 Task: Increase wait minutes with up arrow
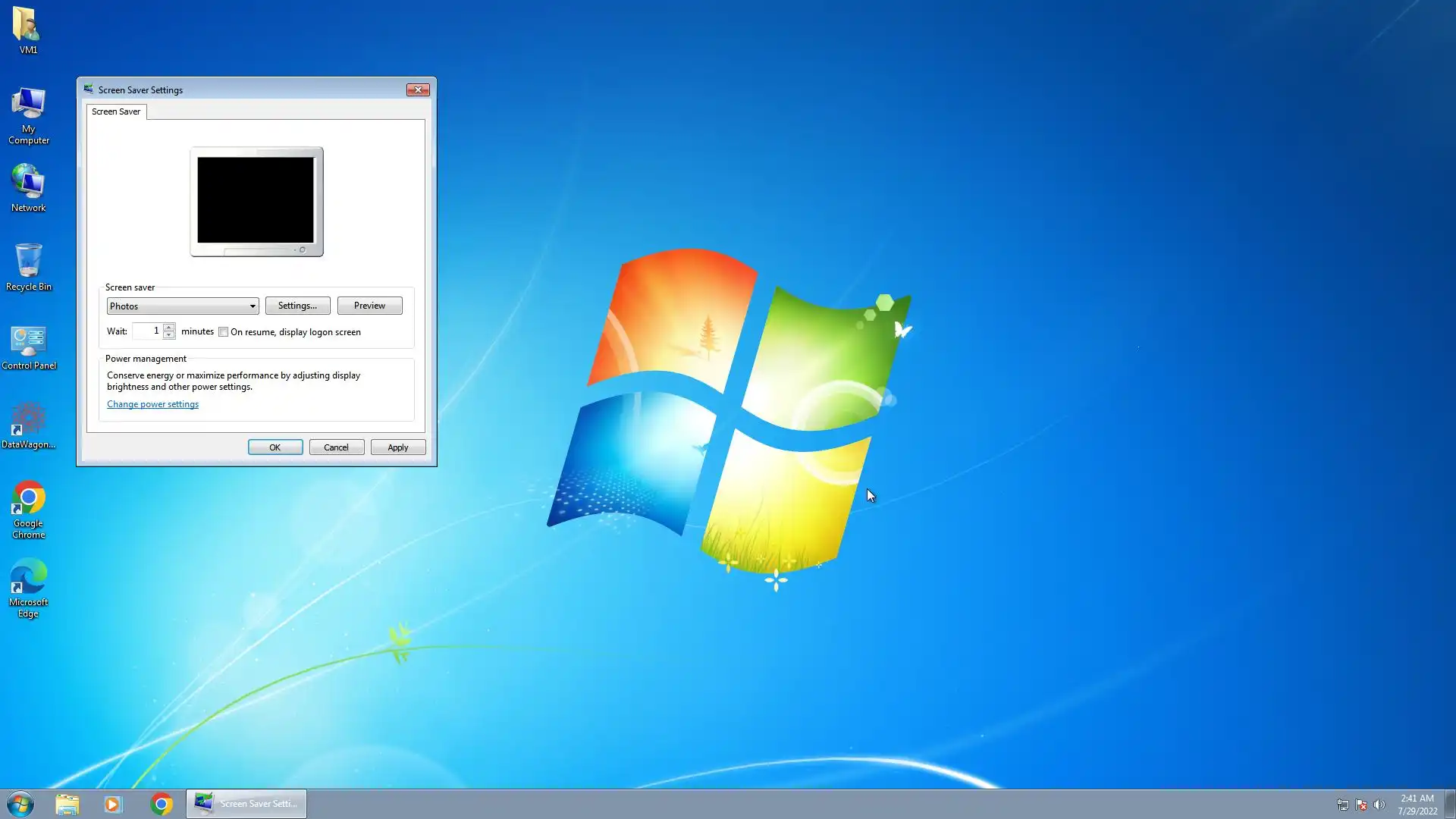[x=169, y=327]
